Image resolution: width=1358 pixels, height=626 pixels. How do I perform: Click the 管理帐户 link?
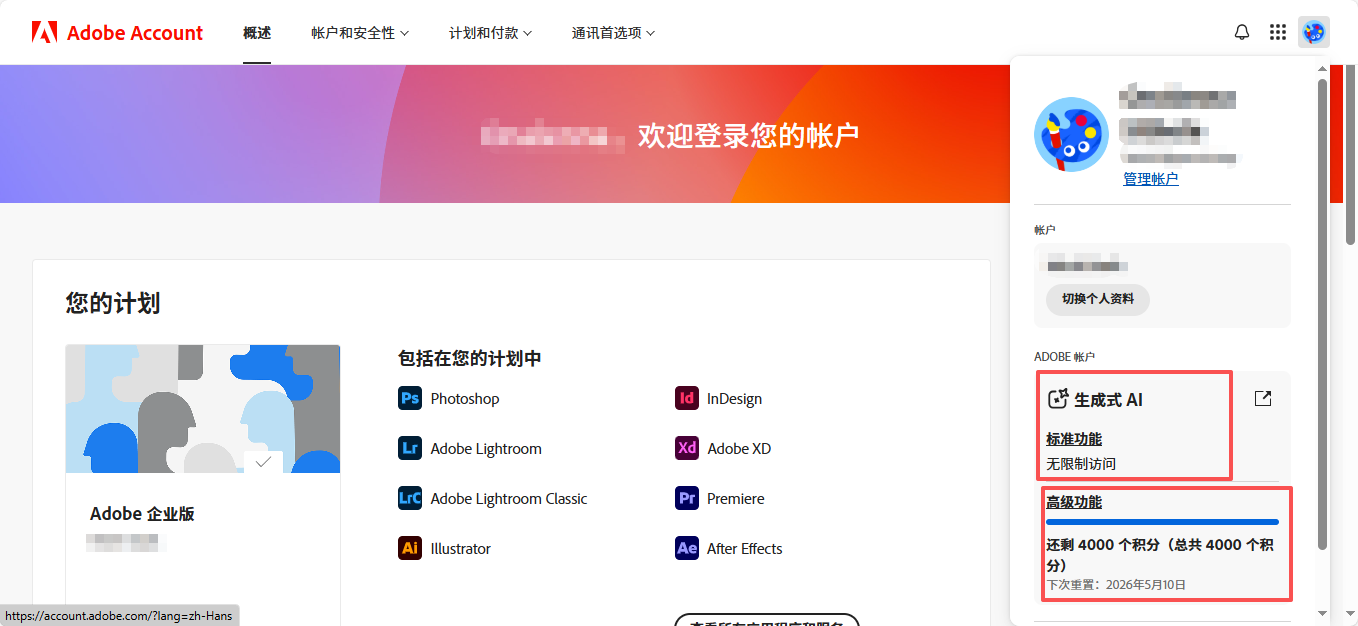point(1150,179)
